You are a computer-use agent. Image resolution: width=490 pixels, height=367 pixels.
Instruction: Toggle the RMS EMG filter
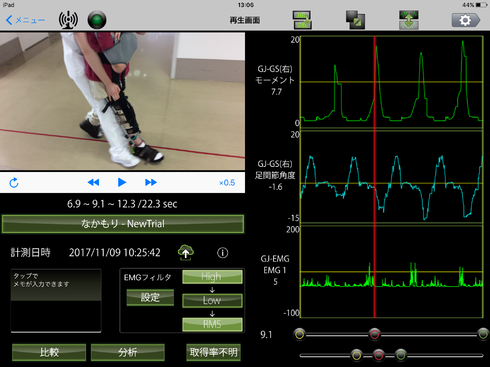pyautogui.click(x=212, y=324)
